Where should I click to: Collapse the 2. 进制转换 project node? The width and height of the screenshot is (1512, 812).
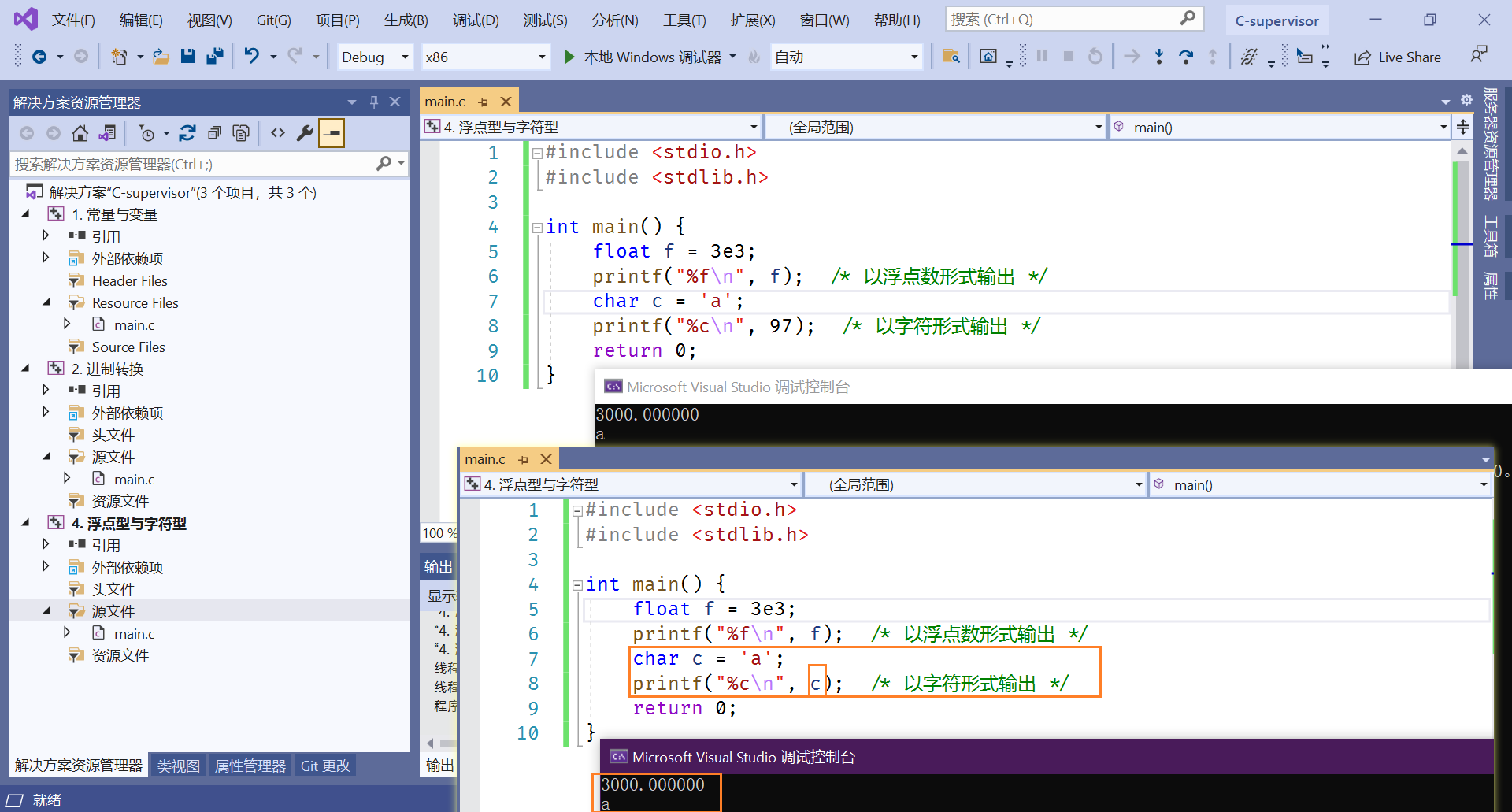pyautogui.click(x=25, y=368)
